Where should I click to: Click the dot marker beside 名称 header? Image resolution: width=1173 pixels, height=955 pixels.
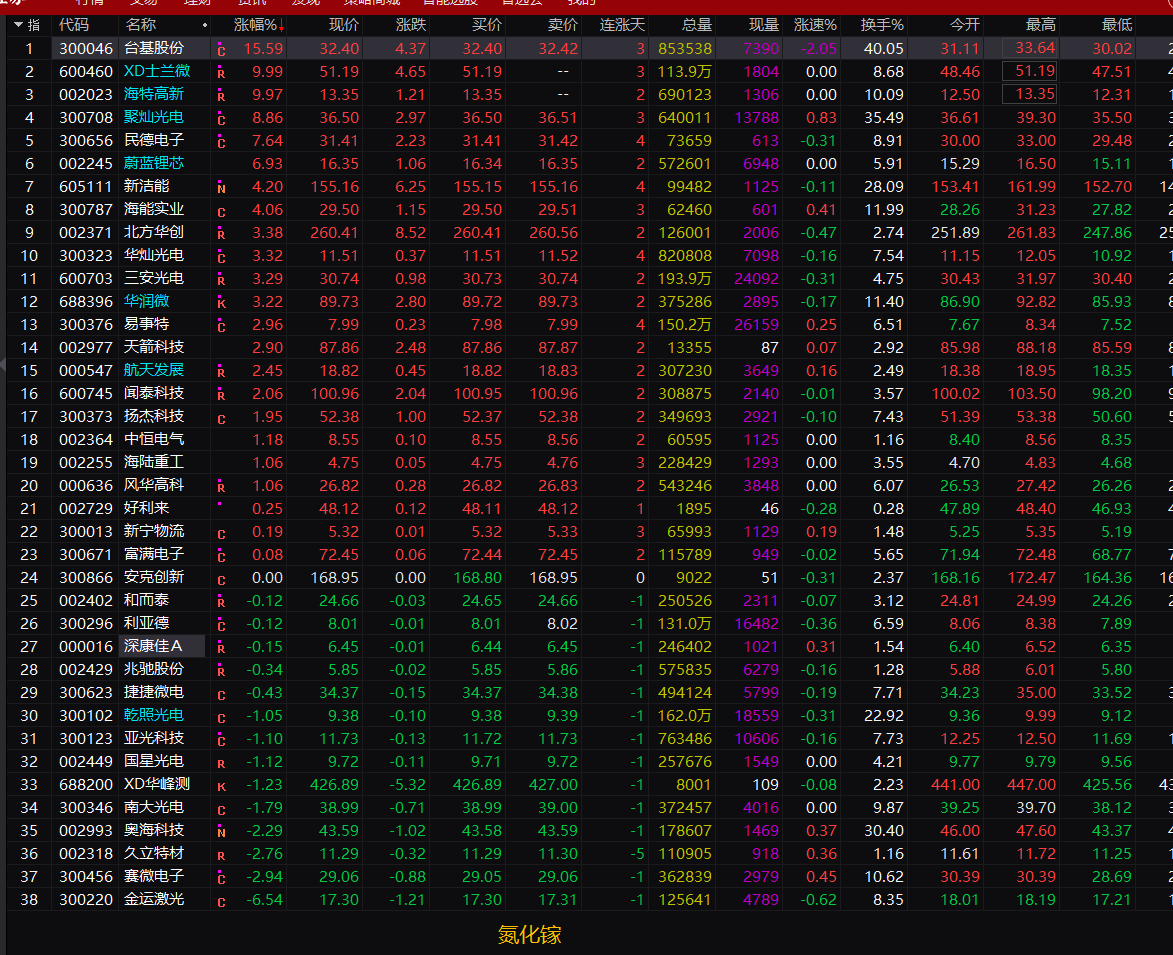point(204,25)
